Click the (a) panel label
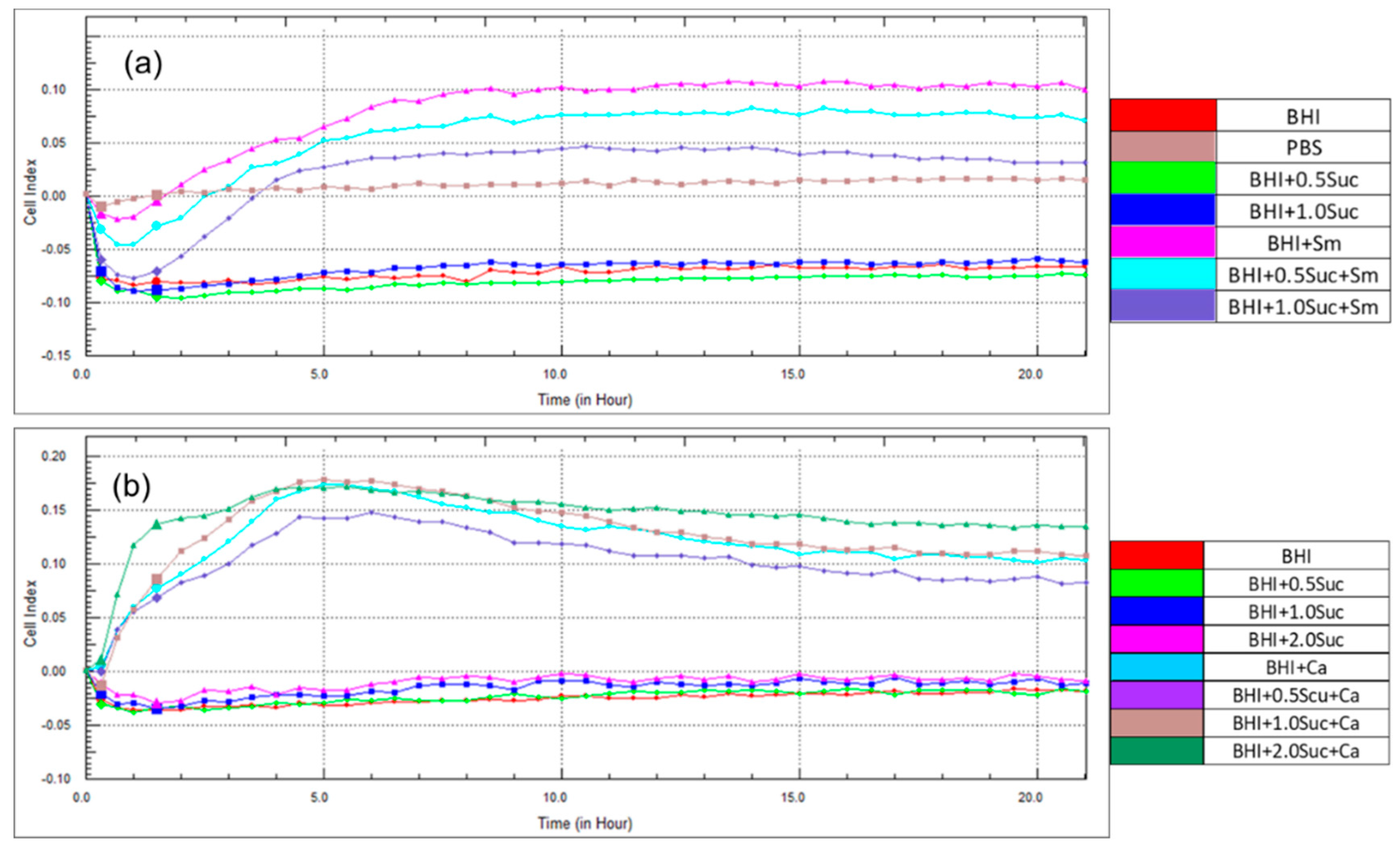The height and width of the screenshot is (846, 1400). click(143, 64)
